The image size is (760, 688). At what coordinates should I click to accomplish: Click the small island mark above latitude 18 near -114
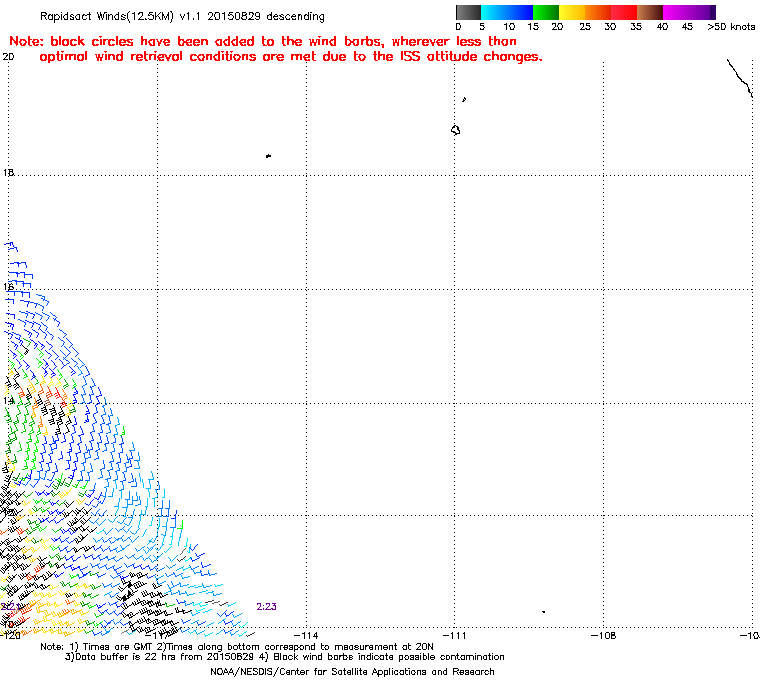tap(268, 156)
